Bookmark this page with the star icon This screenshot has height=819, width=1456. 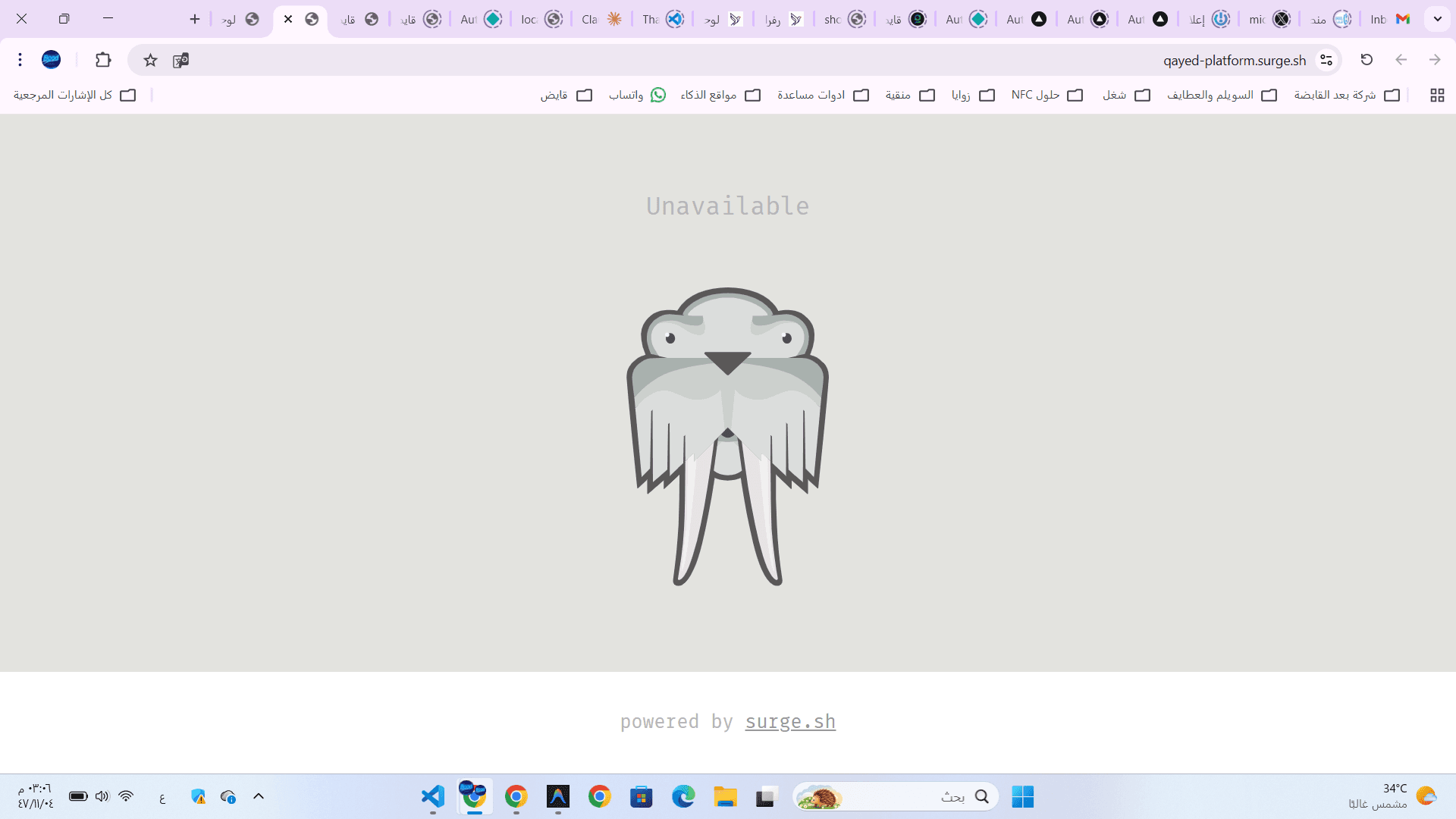[150, 60]
